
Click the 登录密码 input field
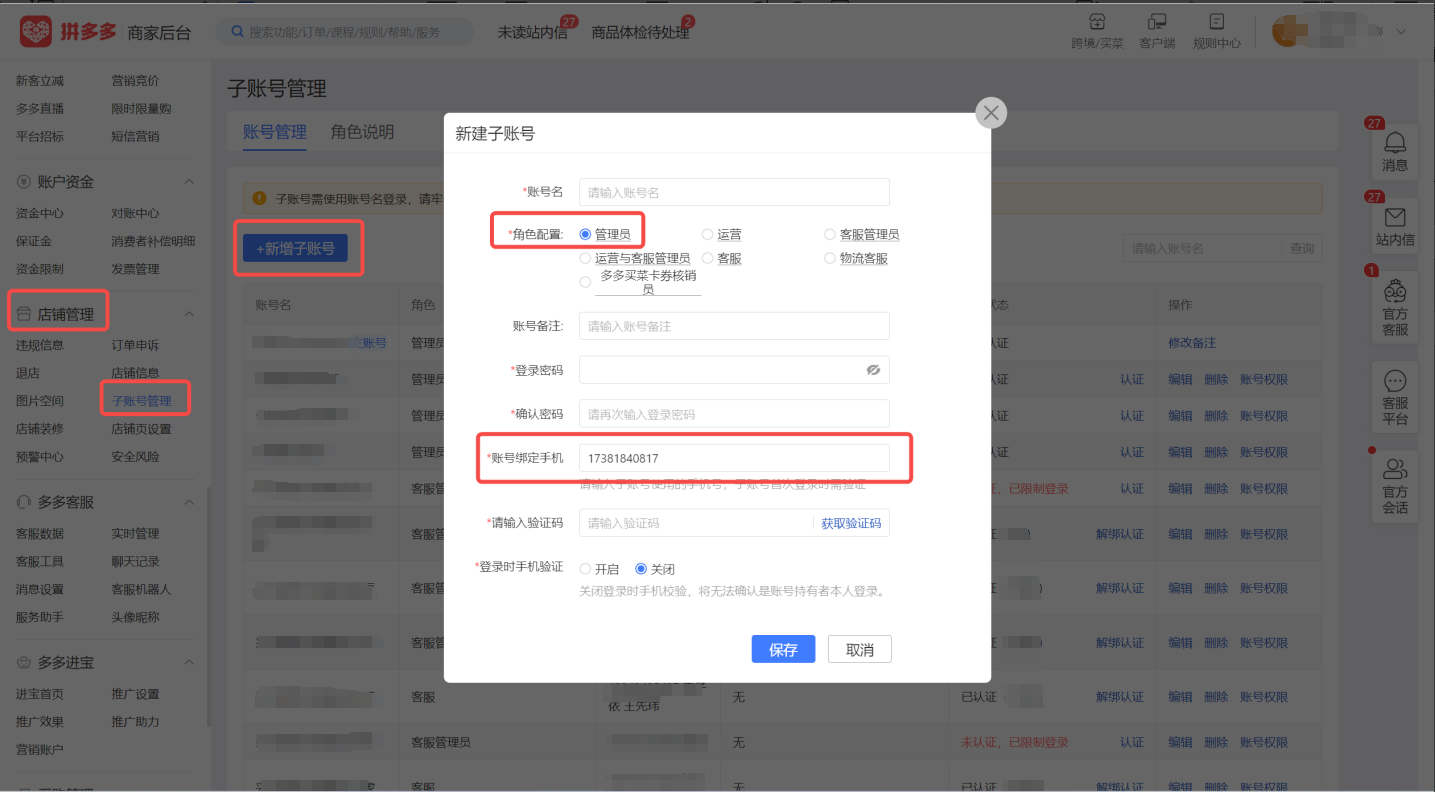(734, 370)
